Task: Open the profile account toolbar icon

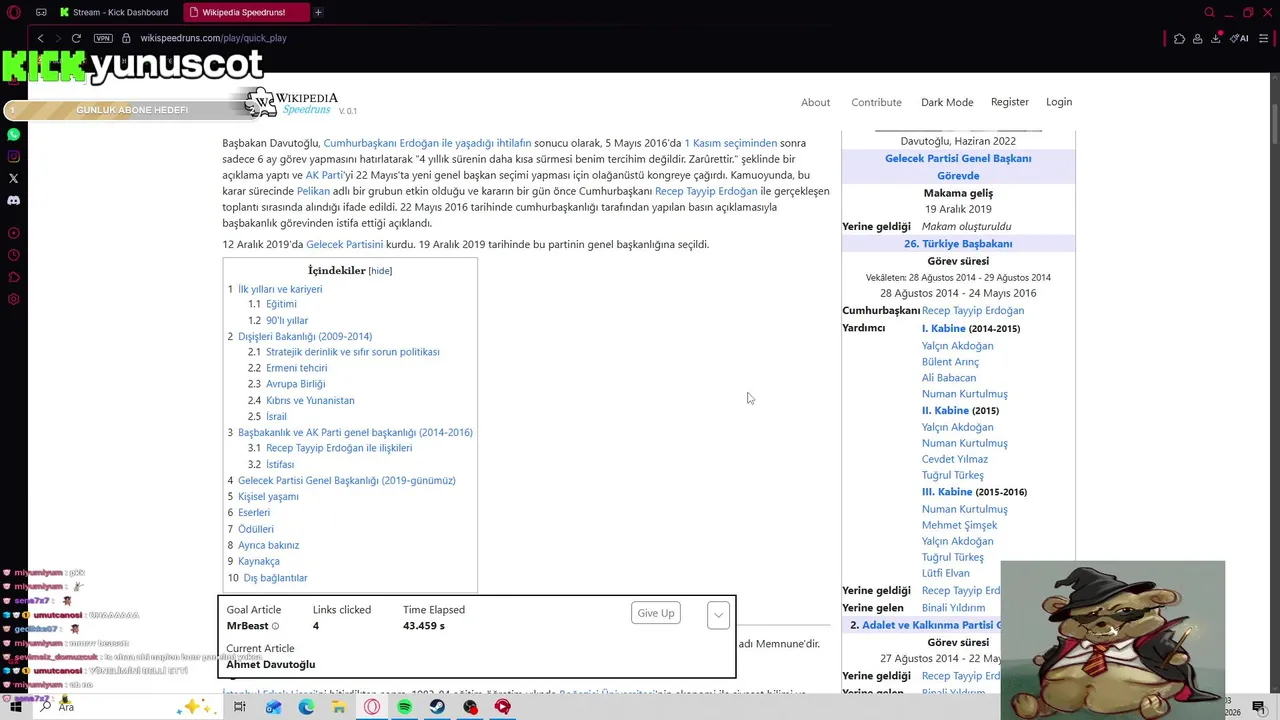Action: click(x=1197, y=38)
